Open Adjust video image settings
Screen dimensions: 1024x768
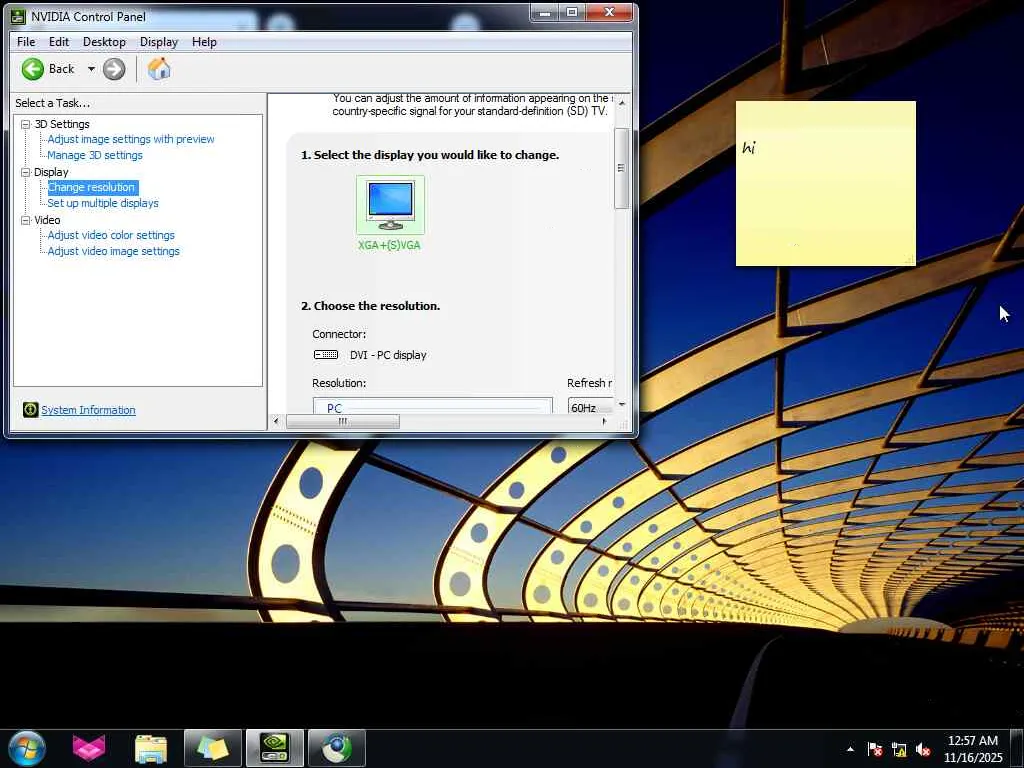click(113, 251)
